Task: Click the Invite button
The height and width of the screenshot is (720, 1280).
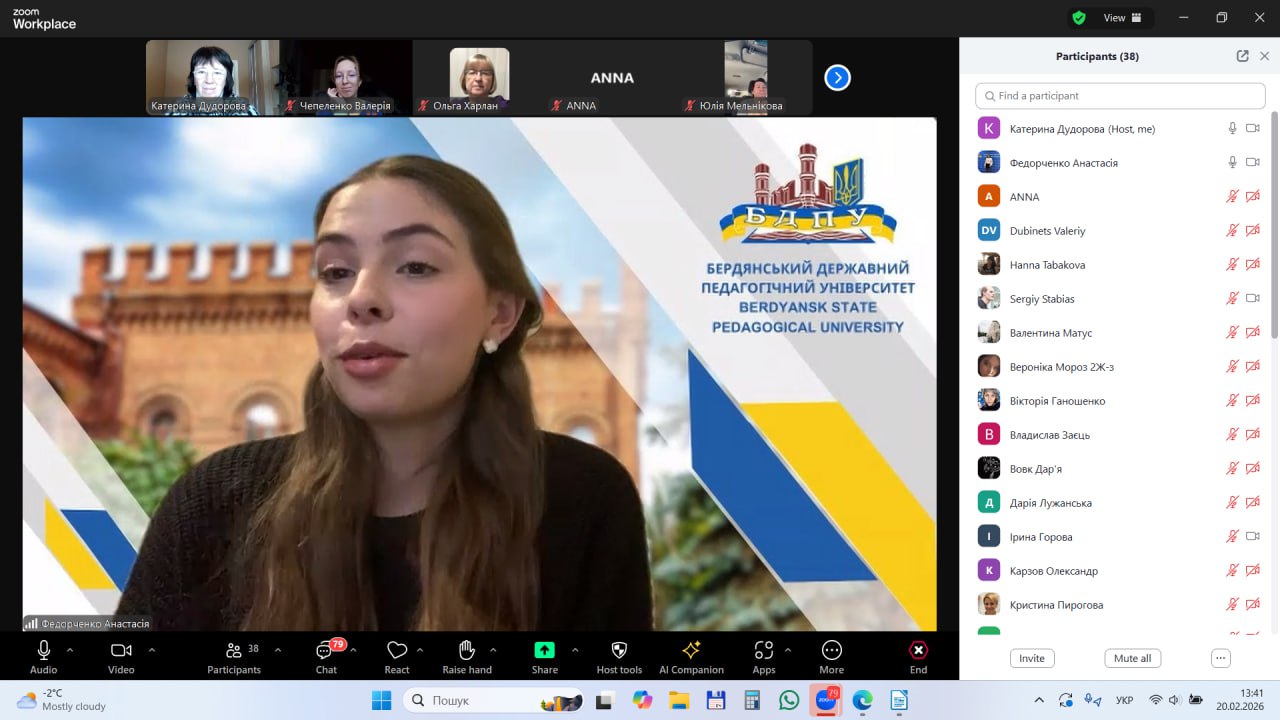Action: coord(1032,658)
